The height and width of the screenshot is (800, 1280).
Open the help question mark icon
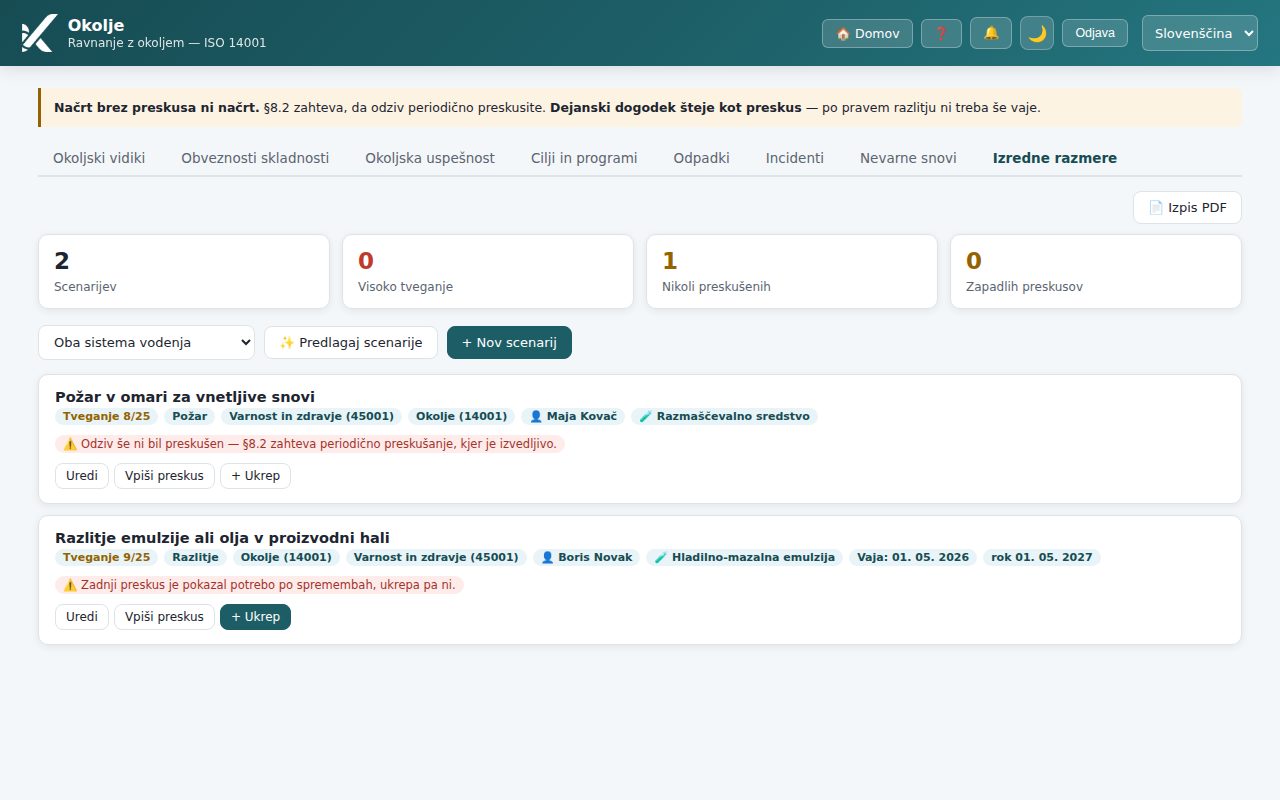coord(941,33)
